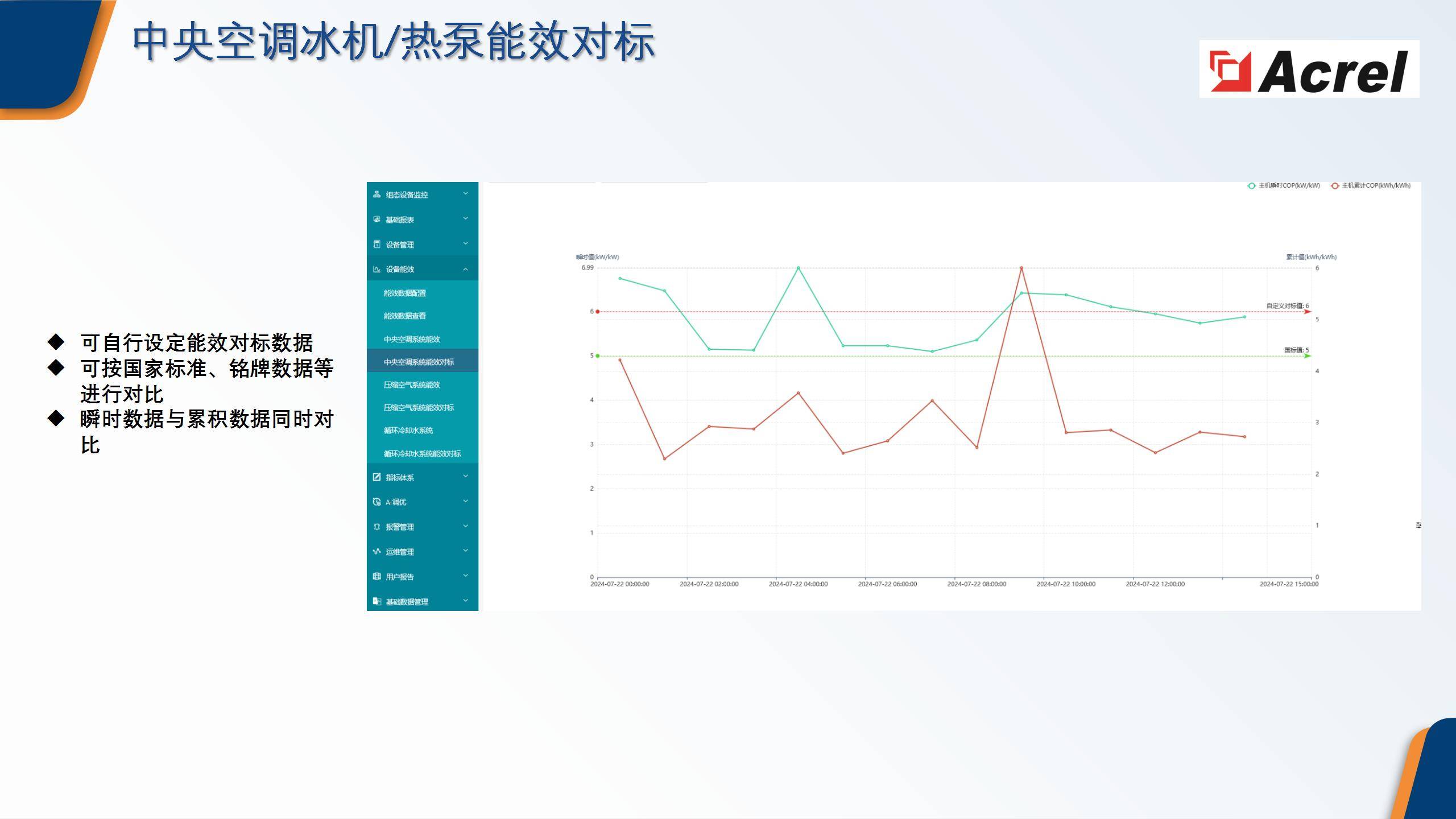Click the red 自定义对标值 marker dot
Screen dimensions: 1456x819
pyautogui.click(x=597, y=312)
